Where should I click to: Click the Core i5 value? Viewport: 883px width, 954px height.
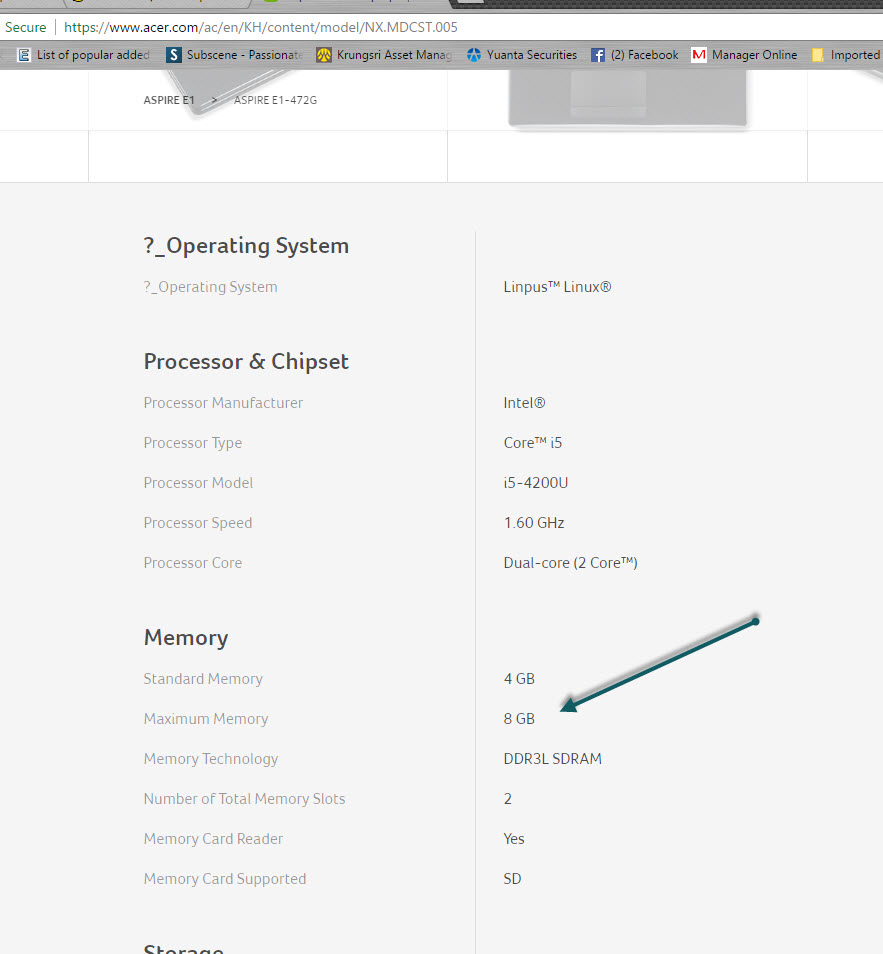tap(532, 443)
